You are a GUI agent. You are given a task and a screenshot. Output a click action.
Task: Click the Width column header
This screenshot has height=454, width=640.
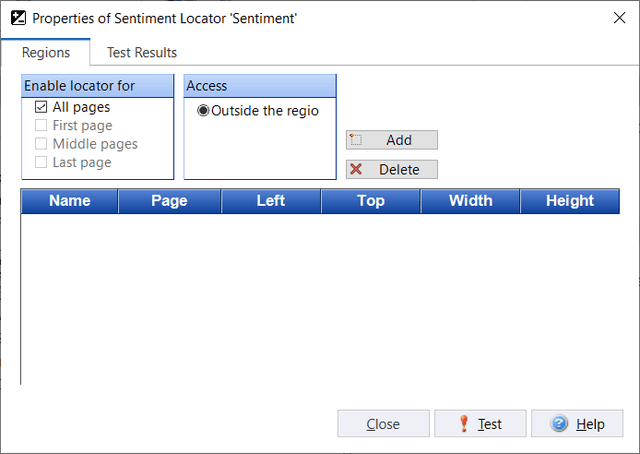470,201
